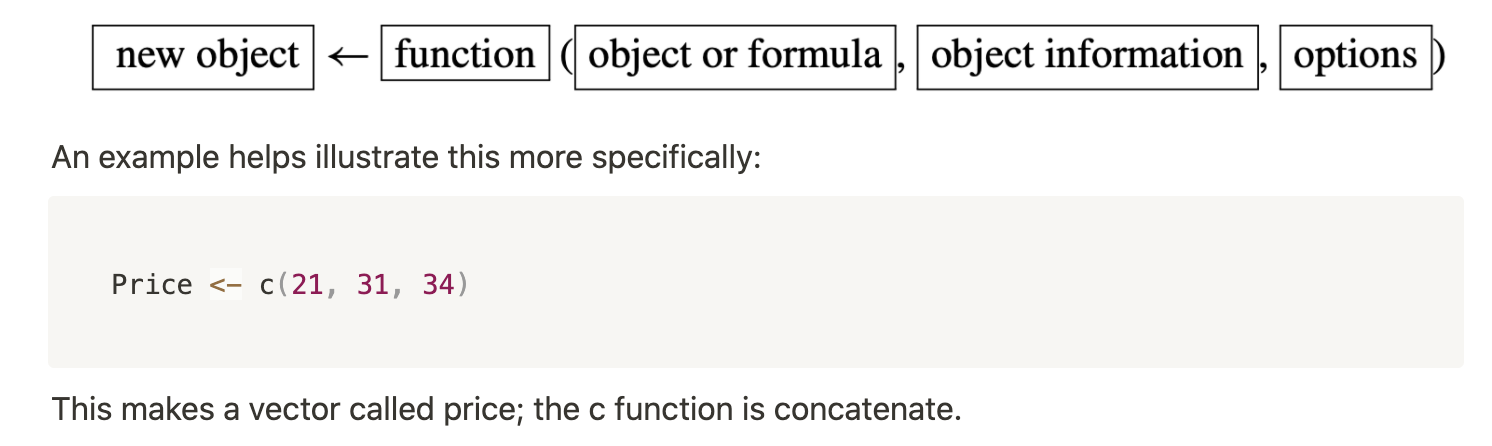The height and width of the screenshot is (446, 1492).
Task: Click the "new object" box
Action: pyautogui.click(x=203, y=58)
